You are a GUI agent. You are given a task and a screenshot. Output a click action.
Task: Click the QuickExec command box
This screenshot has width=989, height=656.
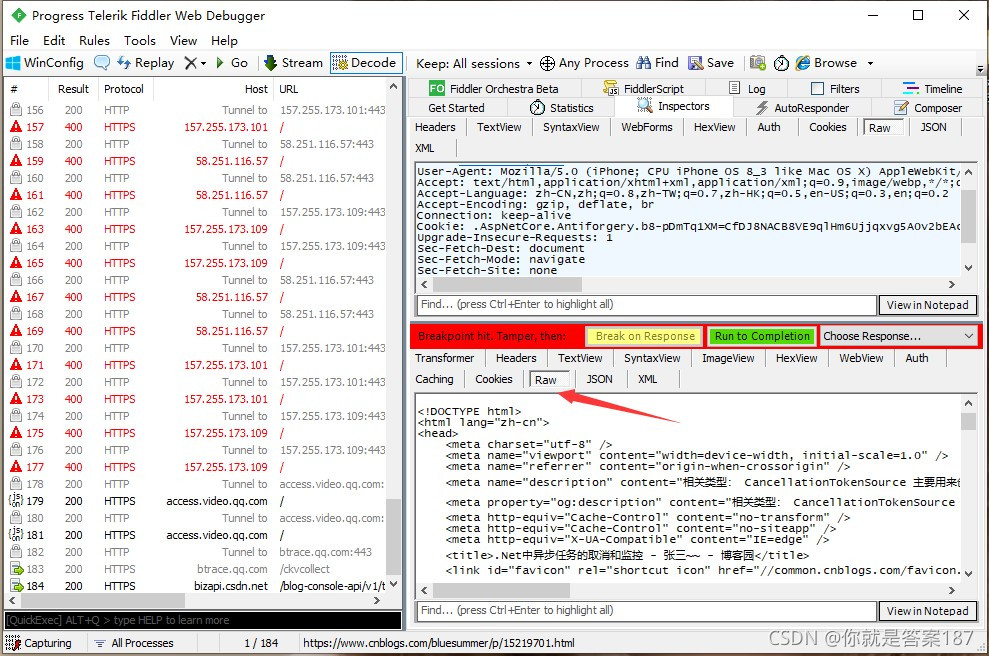click(202, 620)
